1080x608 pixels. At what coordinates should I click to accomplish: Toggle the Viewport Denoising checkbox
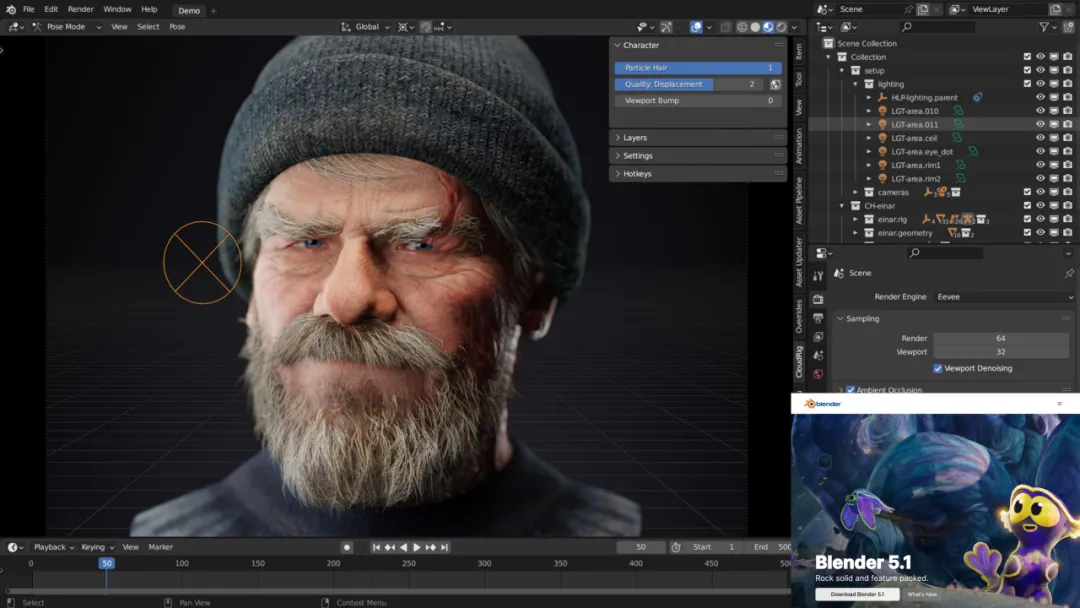(x=937, y=368)
